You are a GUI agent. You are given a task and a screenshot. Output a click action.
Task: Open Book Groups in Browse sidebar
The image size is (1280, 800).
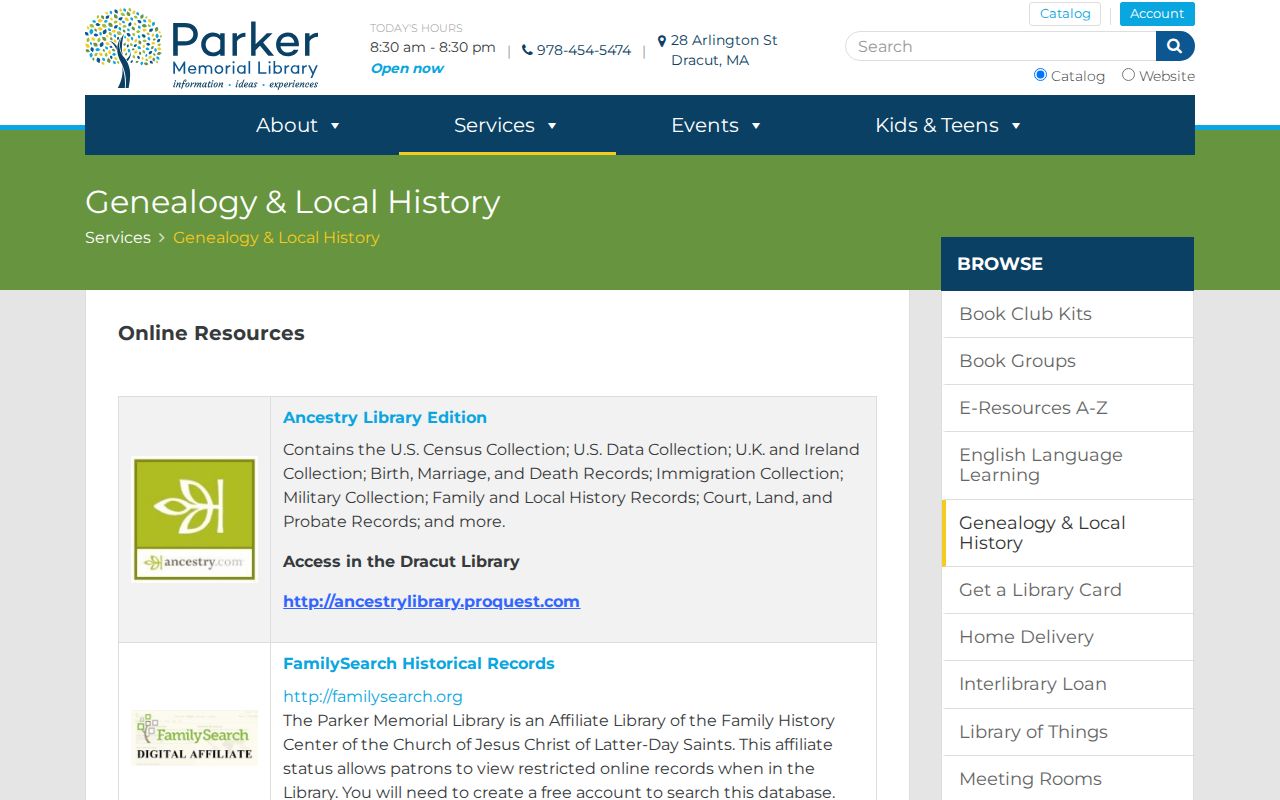point(1068,361)
